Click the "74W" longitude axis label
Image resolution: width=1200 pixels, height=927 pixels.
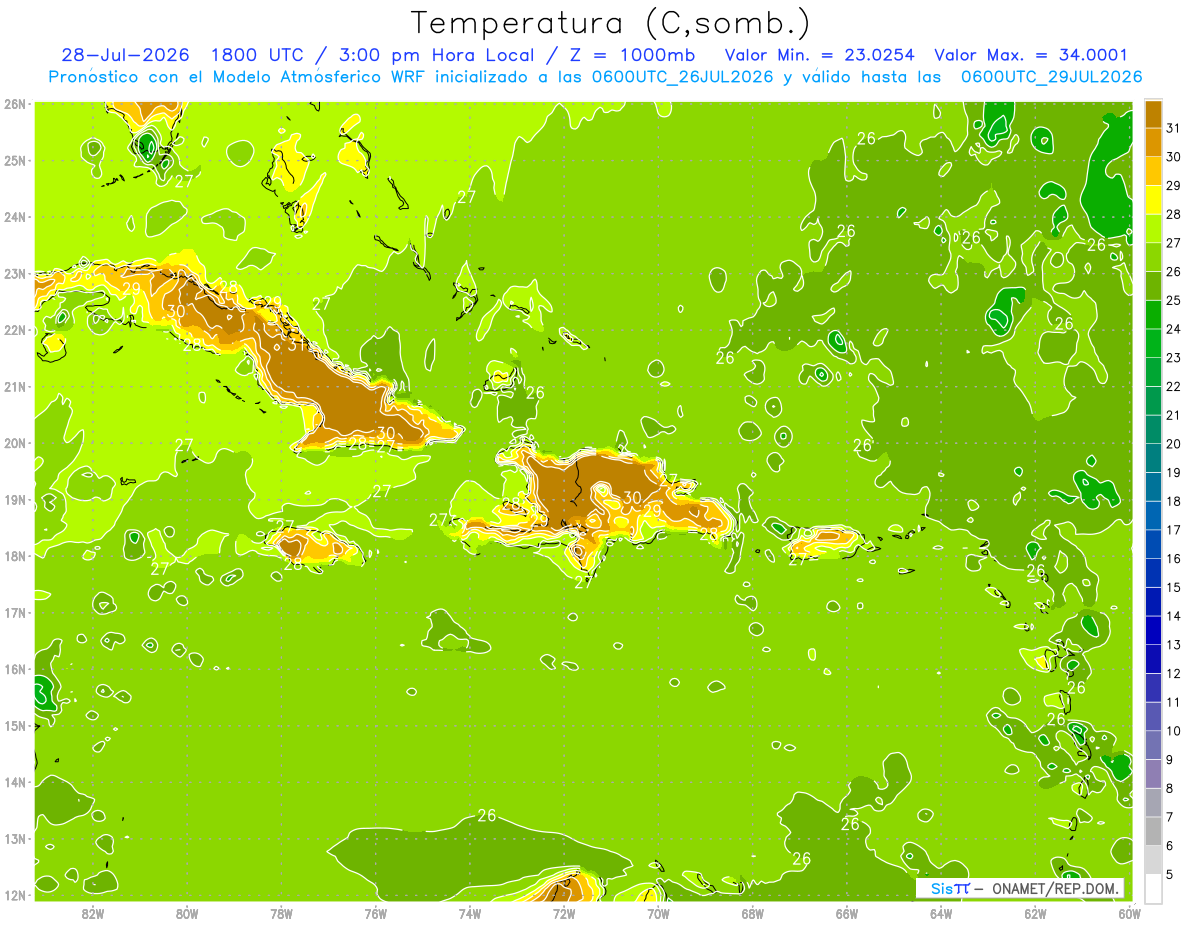pyautogui.click(x=469, y=914)
